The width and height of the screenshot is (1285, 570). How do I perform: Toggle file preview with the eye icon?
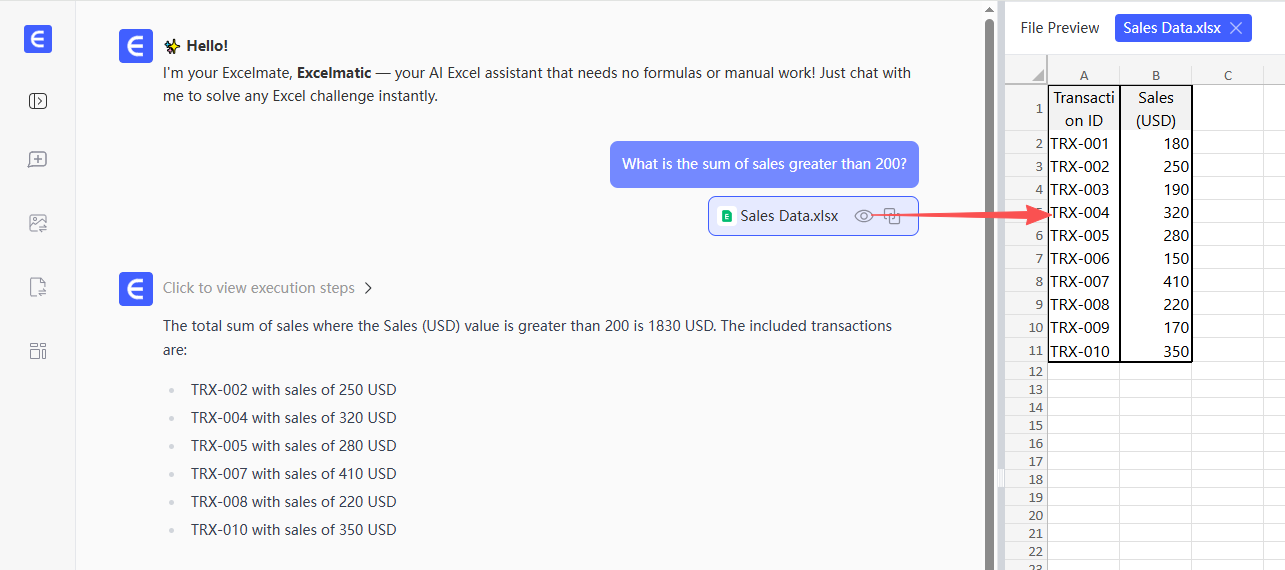[863, 216]
